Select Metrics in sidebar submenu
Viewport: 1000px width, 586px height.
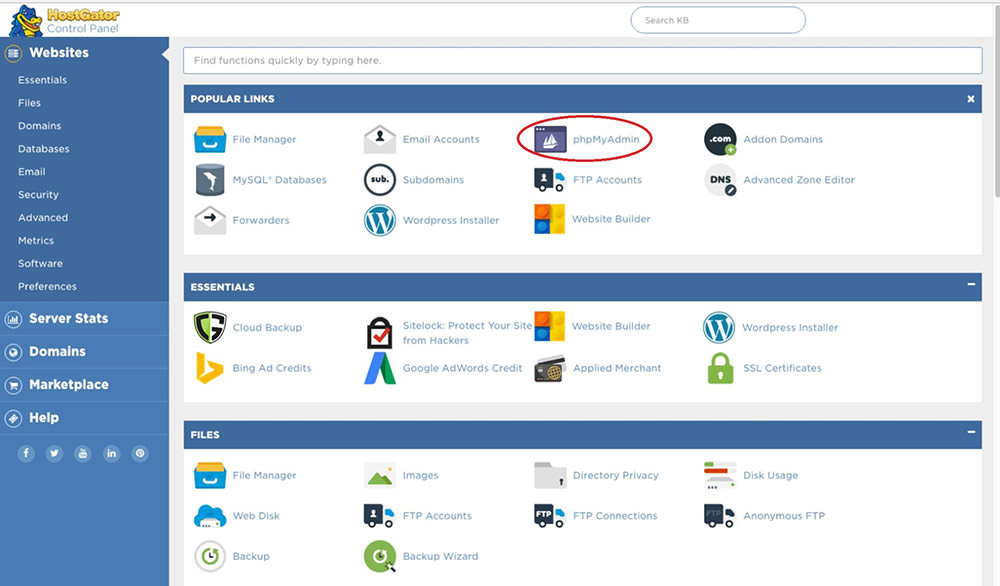(x=36, y=240)
